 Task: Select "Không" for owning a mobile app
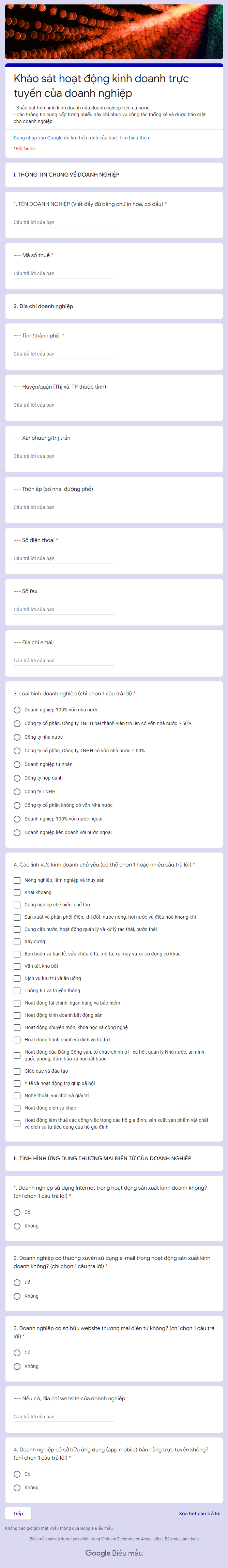[x=17, y=1488]
